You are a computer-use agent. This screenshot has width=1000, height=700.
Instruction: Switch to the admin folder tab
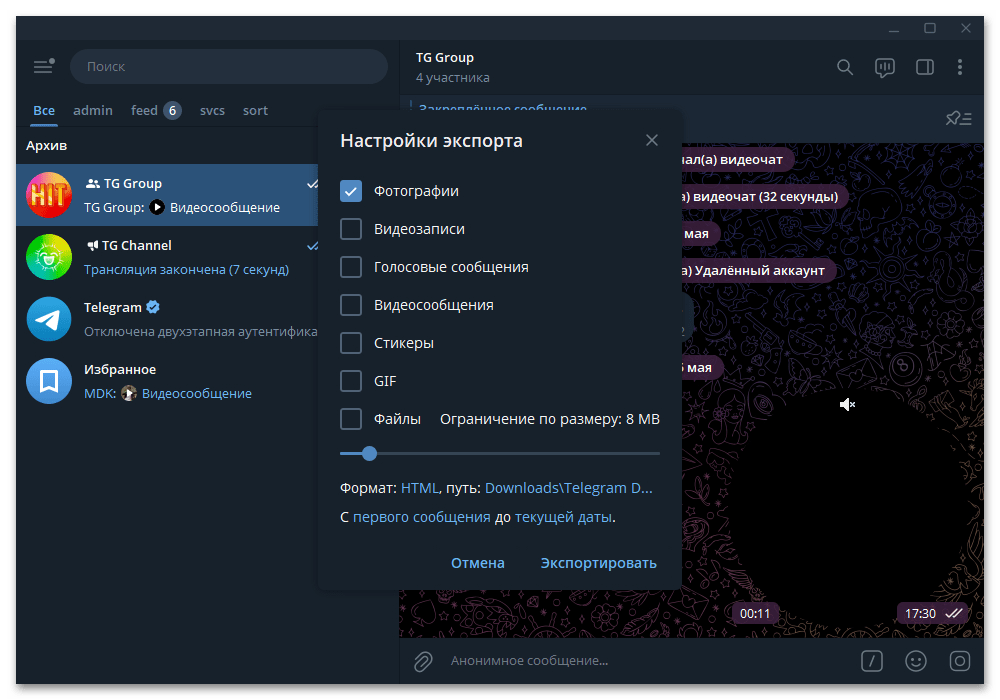pos(93,110)
